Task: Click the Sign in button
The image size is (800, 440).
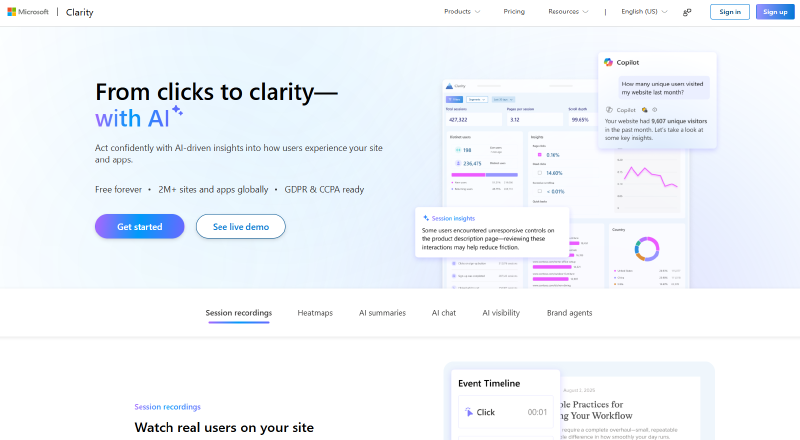Action: 730,12
